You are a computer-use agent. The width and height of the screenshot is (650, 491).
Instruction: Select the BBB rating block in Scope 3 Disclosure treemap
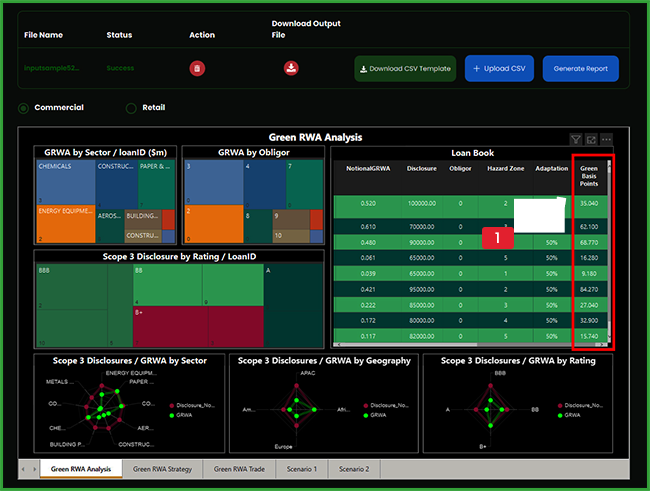(84, 305)
